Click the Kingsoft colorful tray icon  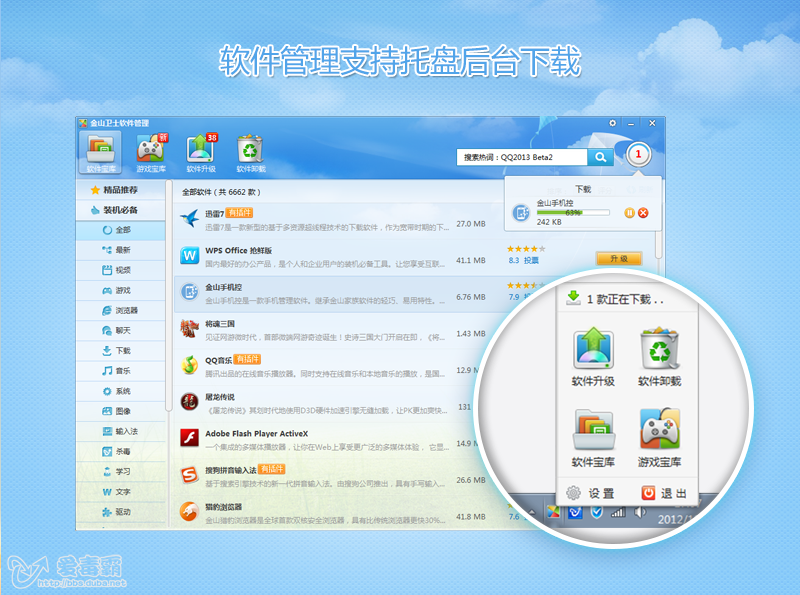[x=554, y=511]
